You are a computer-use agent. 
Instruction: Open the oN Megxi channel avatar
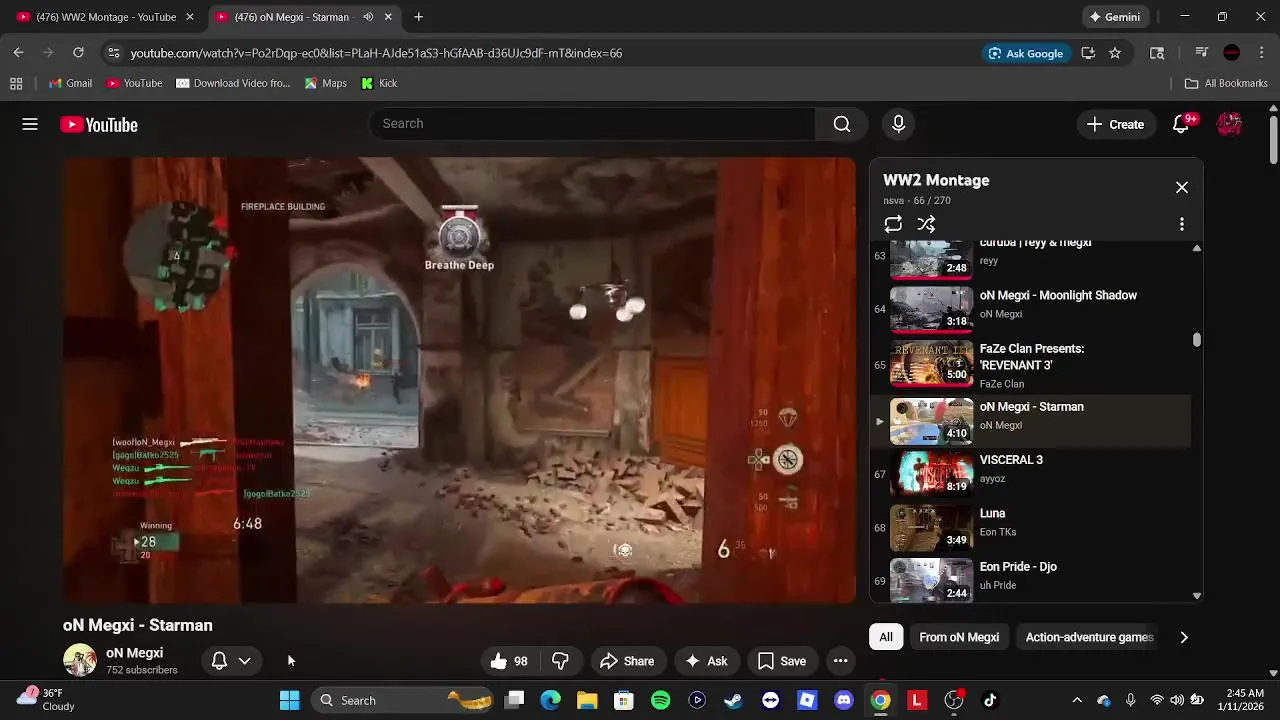(80, 661)
